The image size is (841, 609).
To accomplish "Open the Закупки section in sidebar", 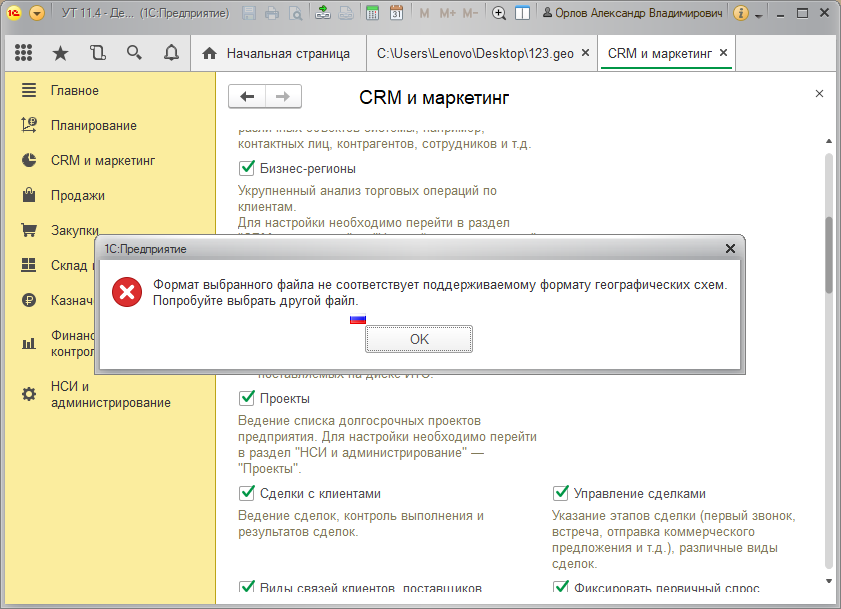I will click(x=75, y=230).
